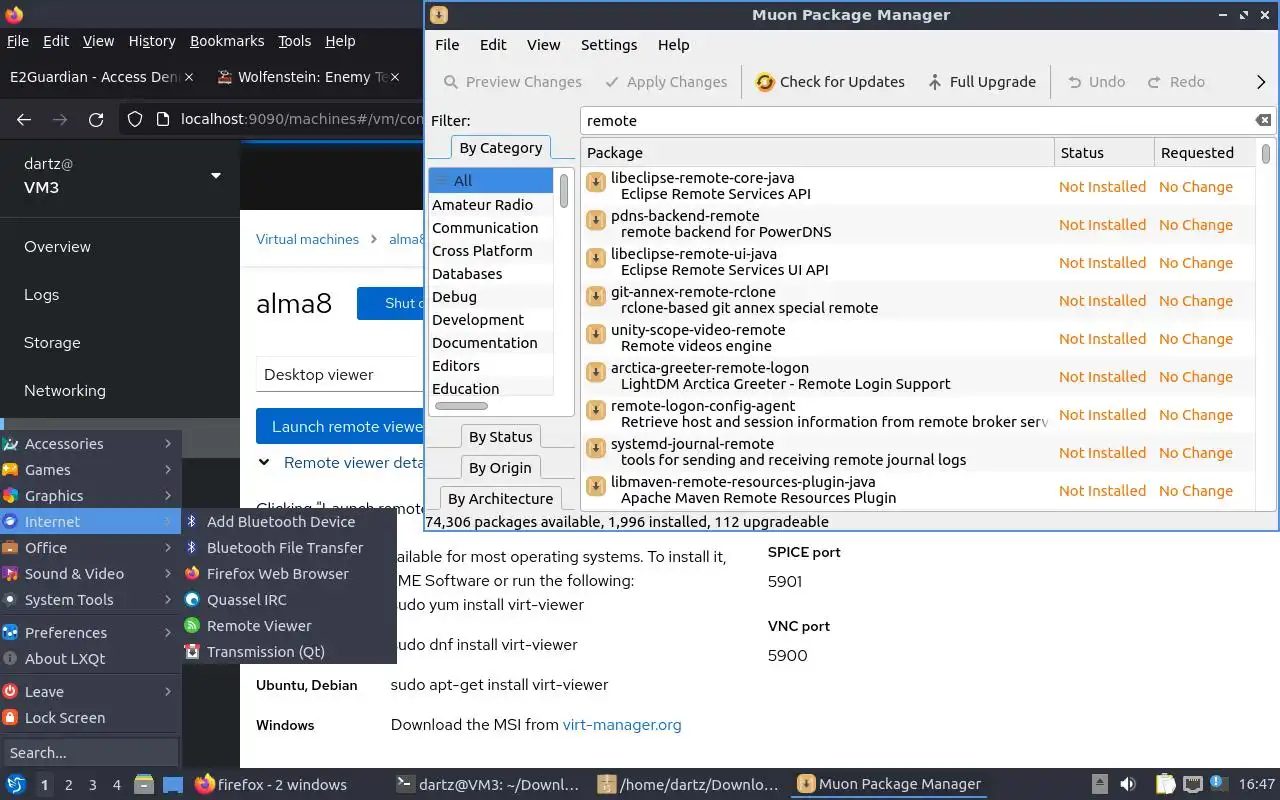Switch to the By Origin filter tab
Screen dimensions: 1280x800
point(500,468)
